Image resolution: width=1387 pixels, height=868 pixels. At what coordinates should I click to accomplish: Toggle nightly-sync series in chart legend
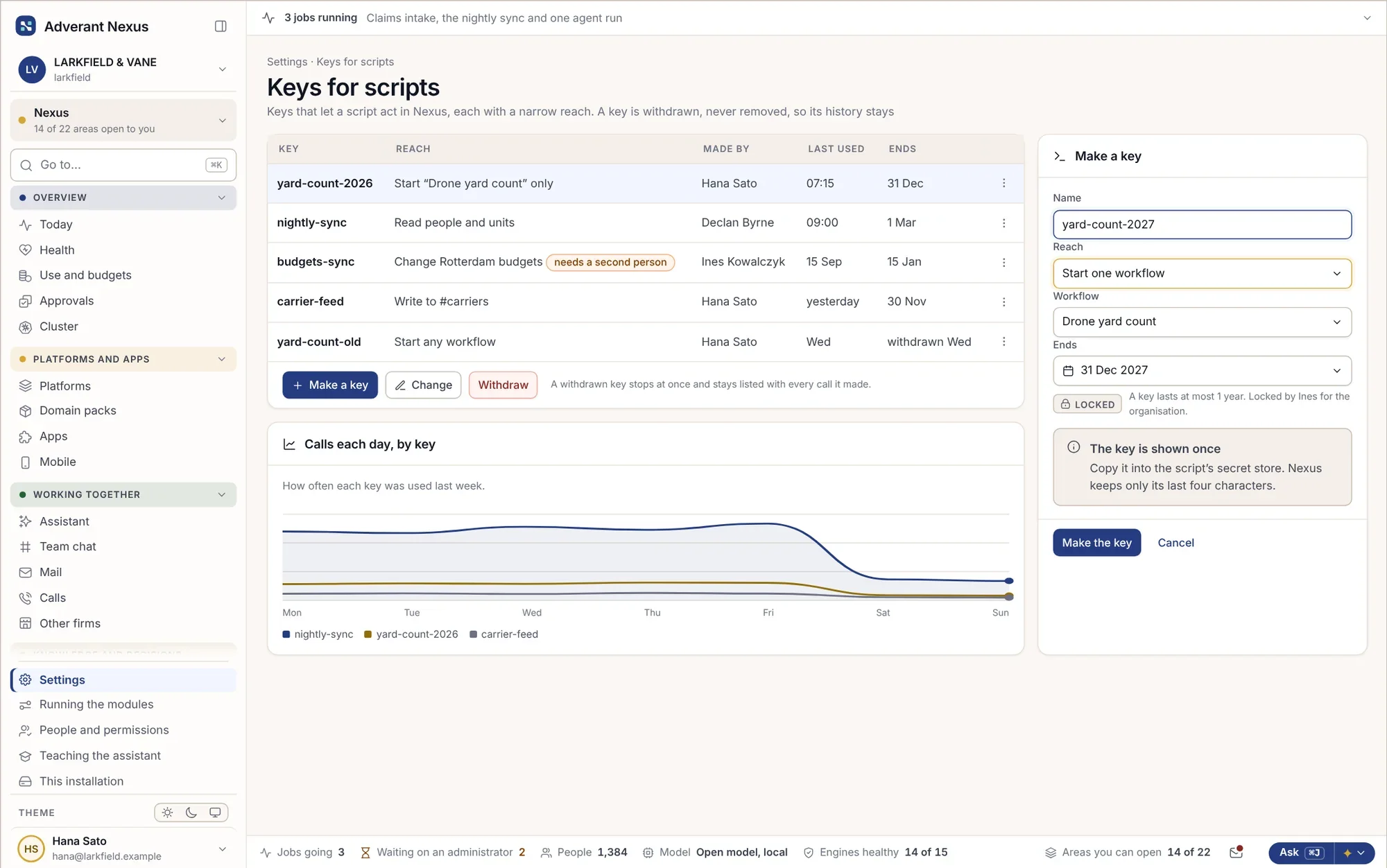[x=318, y=634]
